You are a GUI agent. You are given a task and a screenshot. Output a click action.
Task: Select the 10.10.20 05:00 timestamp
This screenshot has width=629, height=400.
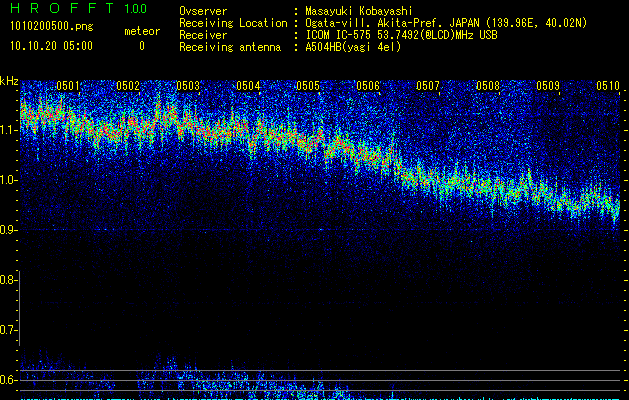[50, 46]
